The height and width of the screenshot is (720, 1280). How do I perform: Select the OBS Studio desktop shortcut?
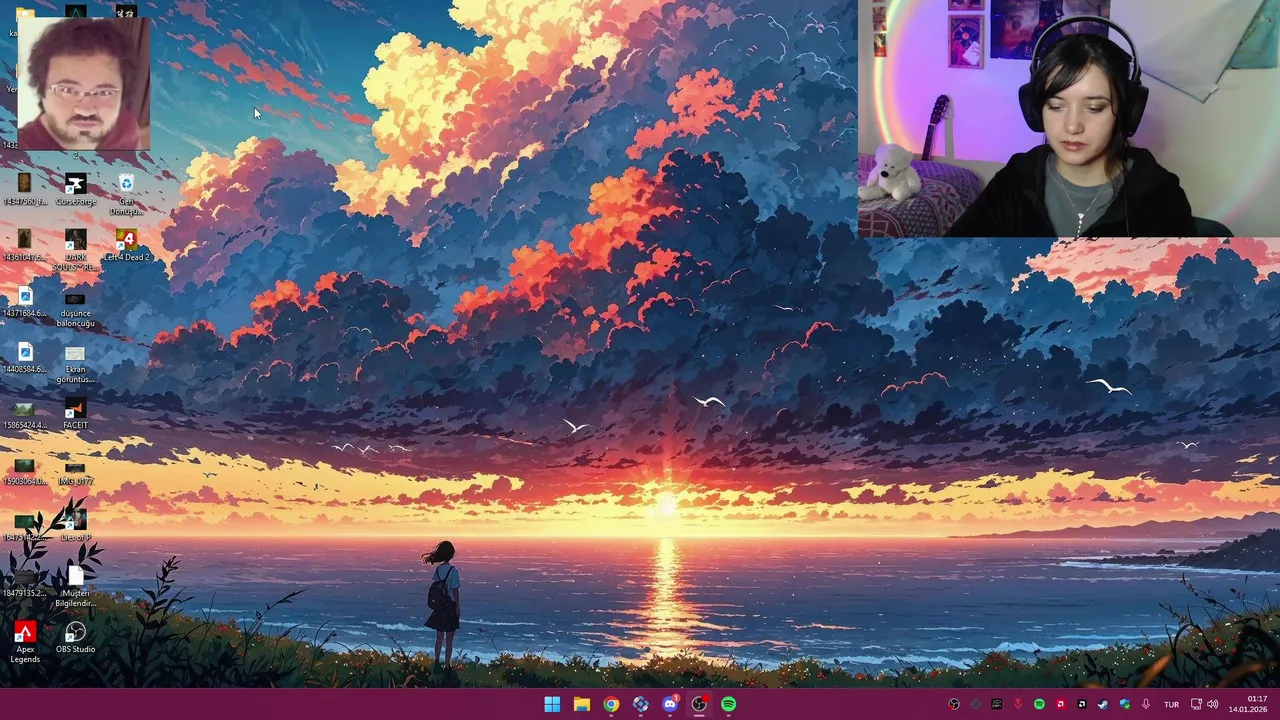click(x=75, y=638)
